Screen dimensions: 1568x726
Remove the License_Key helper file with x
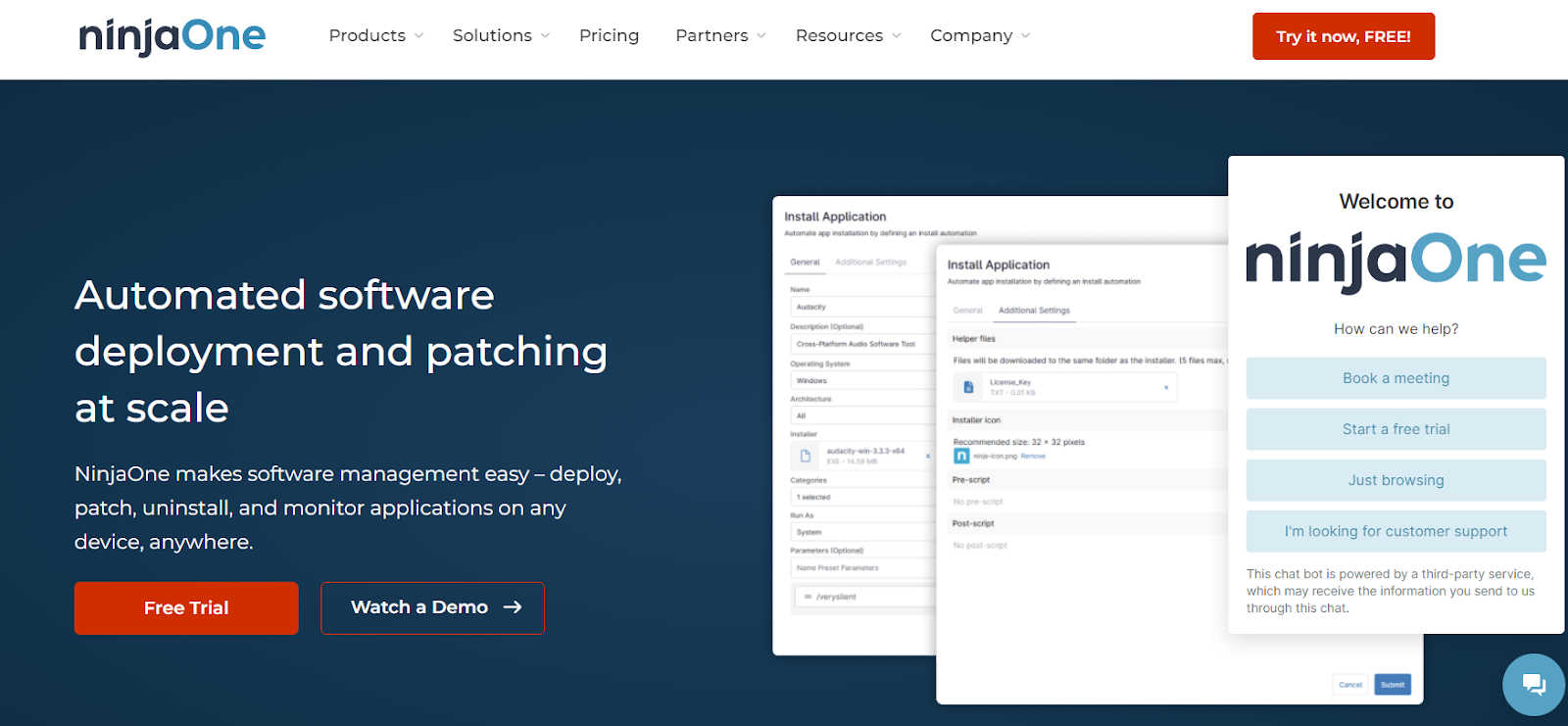click(1166, 387)
